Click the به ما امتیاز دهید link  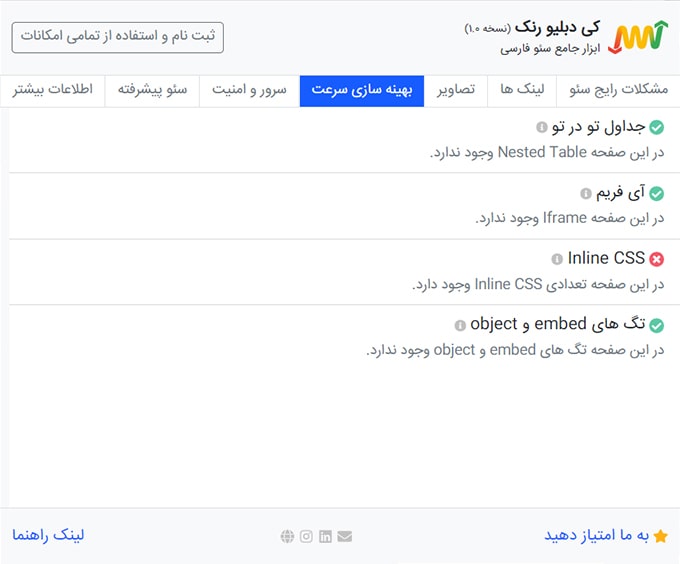pyautogui.click(x=597, y=535)
